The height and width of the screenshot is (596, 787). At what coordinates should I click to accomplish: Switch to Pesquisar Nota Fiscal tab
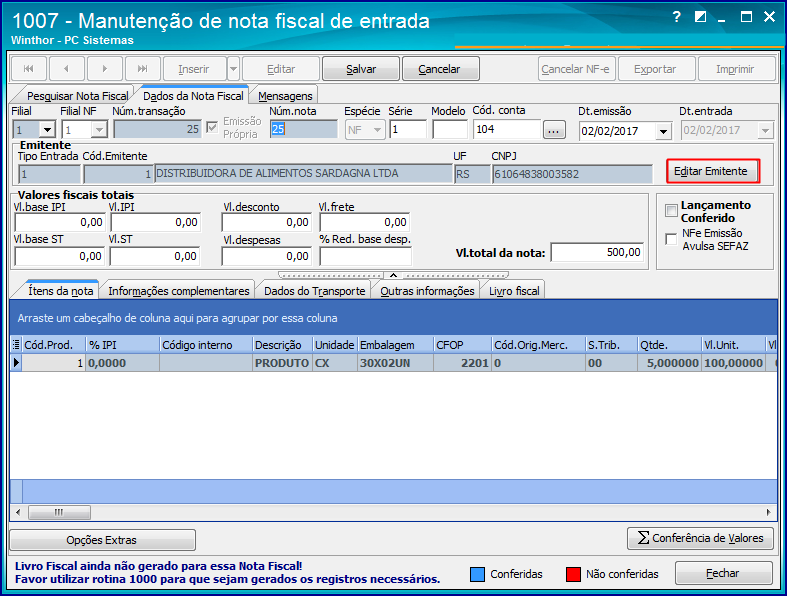pyautogui.click(x=77, y=95)
